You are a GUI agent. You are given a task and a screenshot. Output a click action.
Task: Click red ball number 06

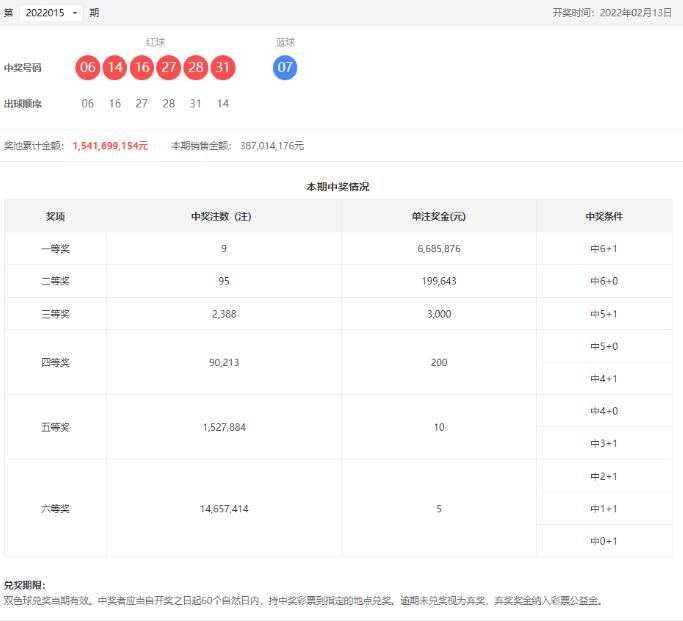(x=88, y=68)
